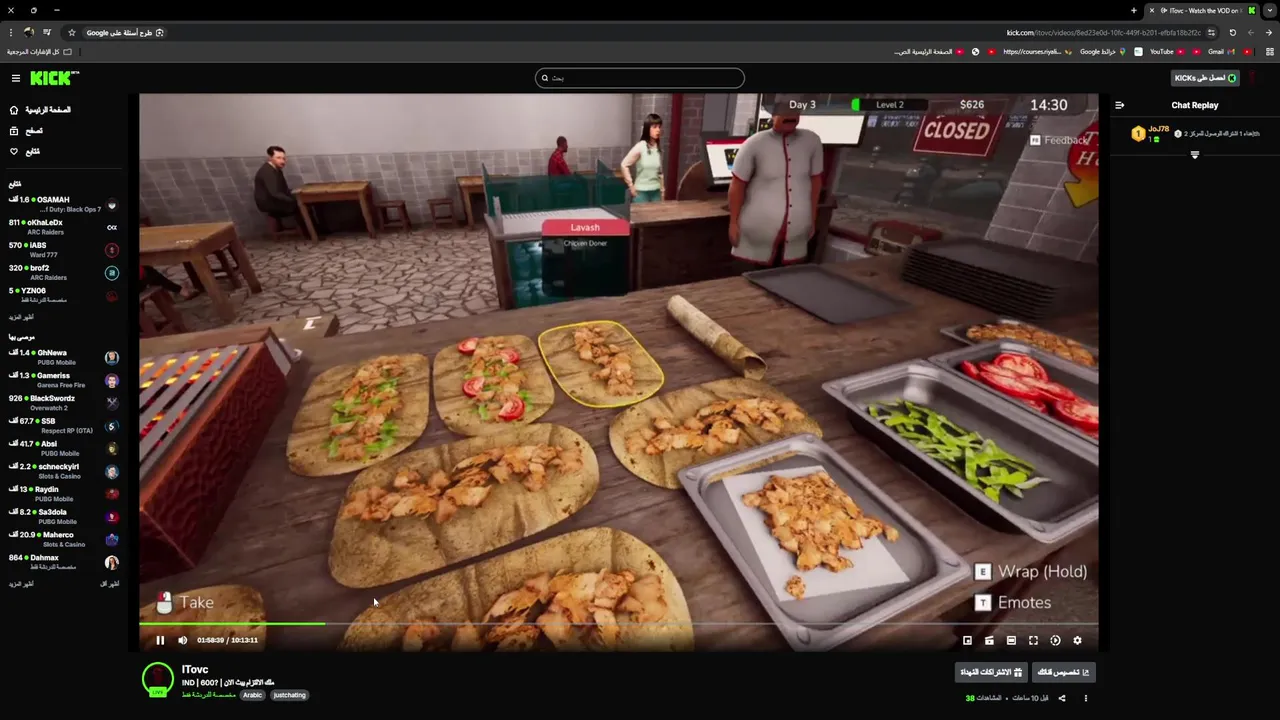
Task: Open the browser new tab button
Action: pos(1134,10)
